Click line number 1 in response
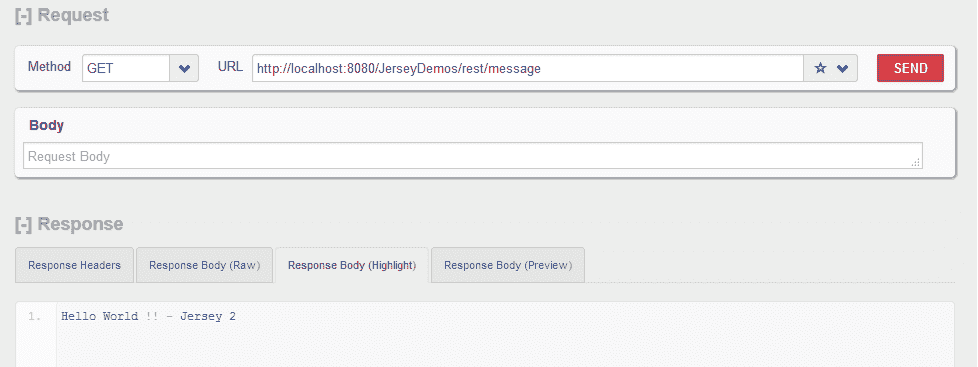This screenshot has height=367, width=978. [x=35, y=316]
